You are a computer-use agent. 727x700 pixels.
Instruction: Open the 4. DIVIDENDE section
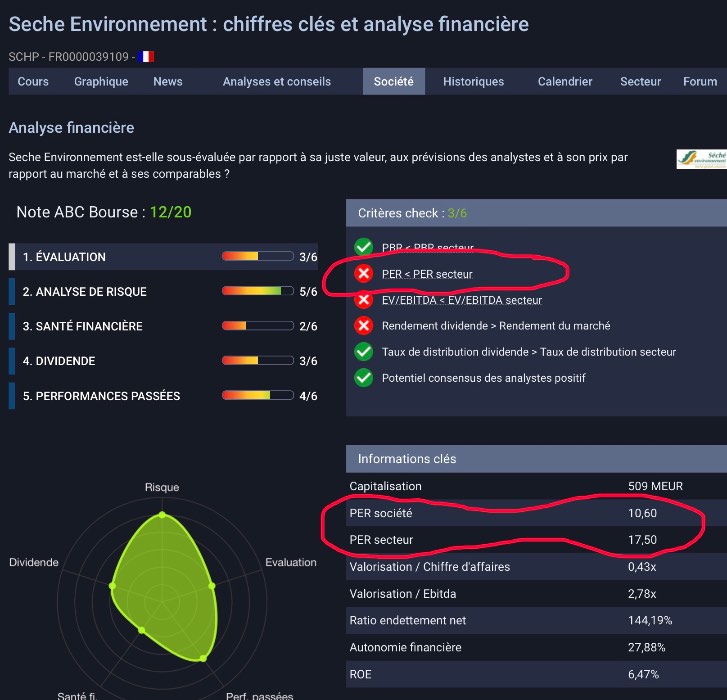coord(163,361)
